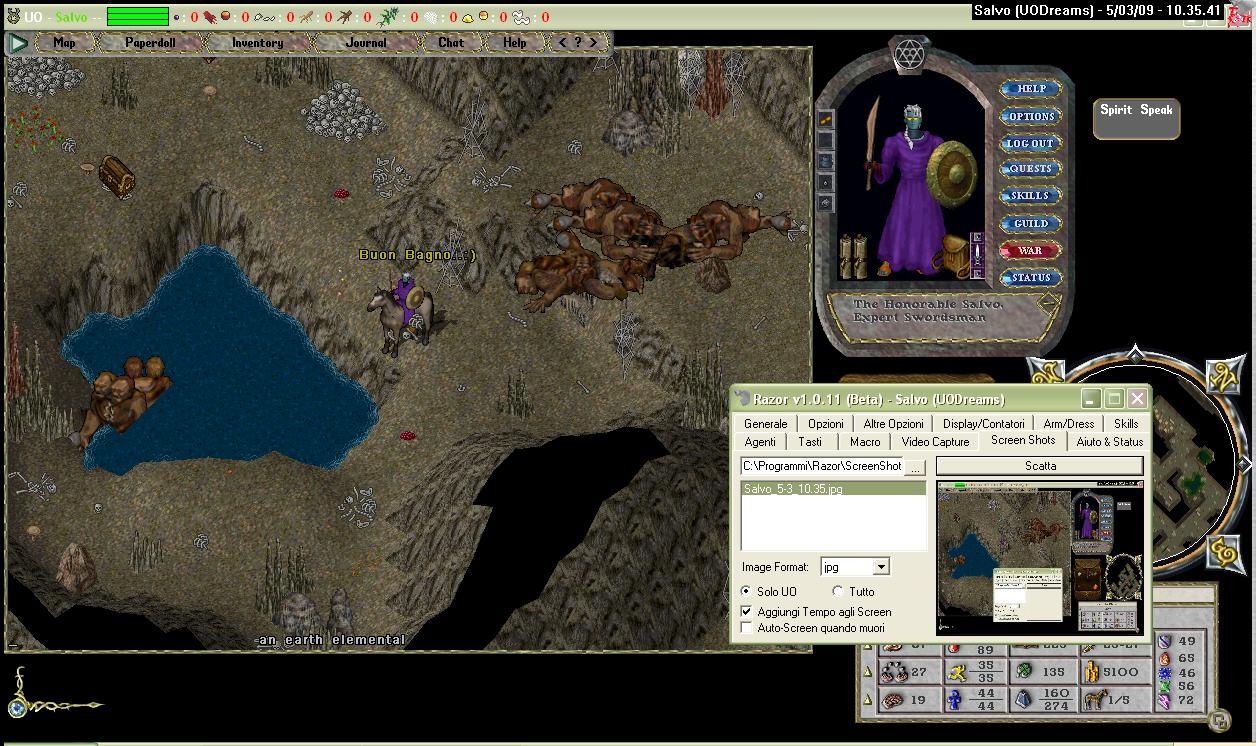Click the scrolls icon on the paperdoll

coord(852,256)
